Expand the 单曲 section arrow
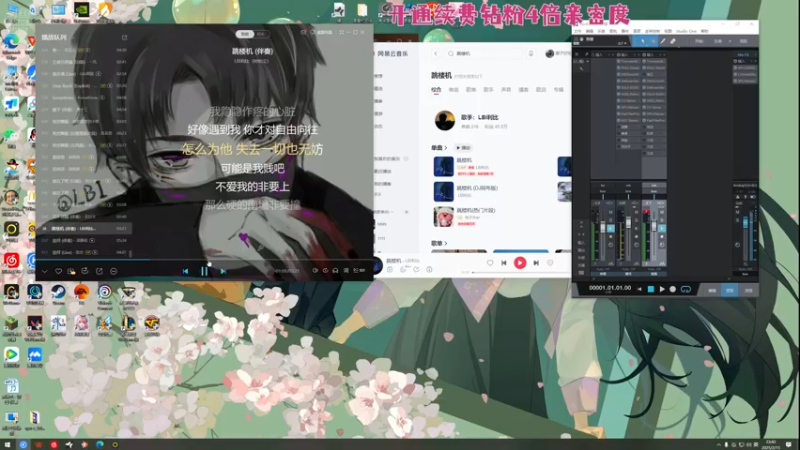The width and height of the screenshot is (800, 450). [446, 147]
